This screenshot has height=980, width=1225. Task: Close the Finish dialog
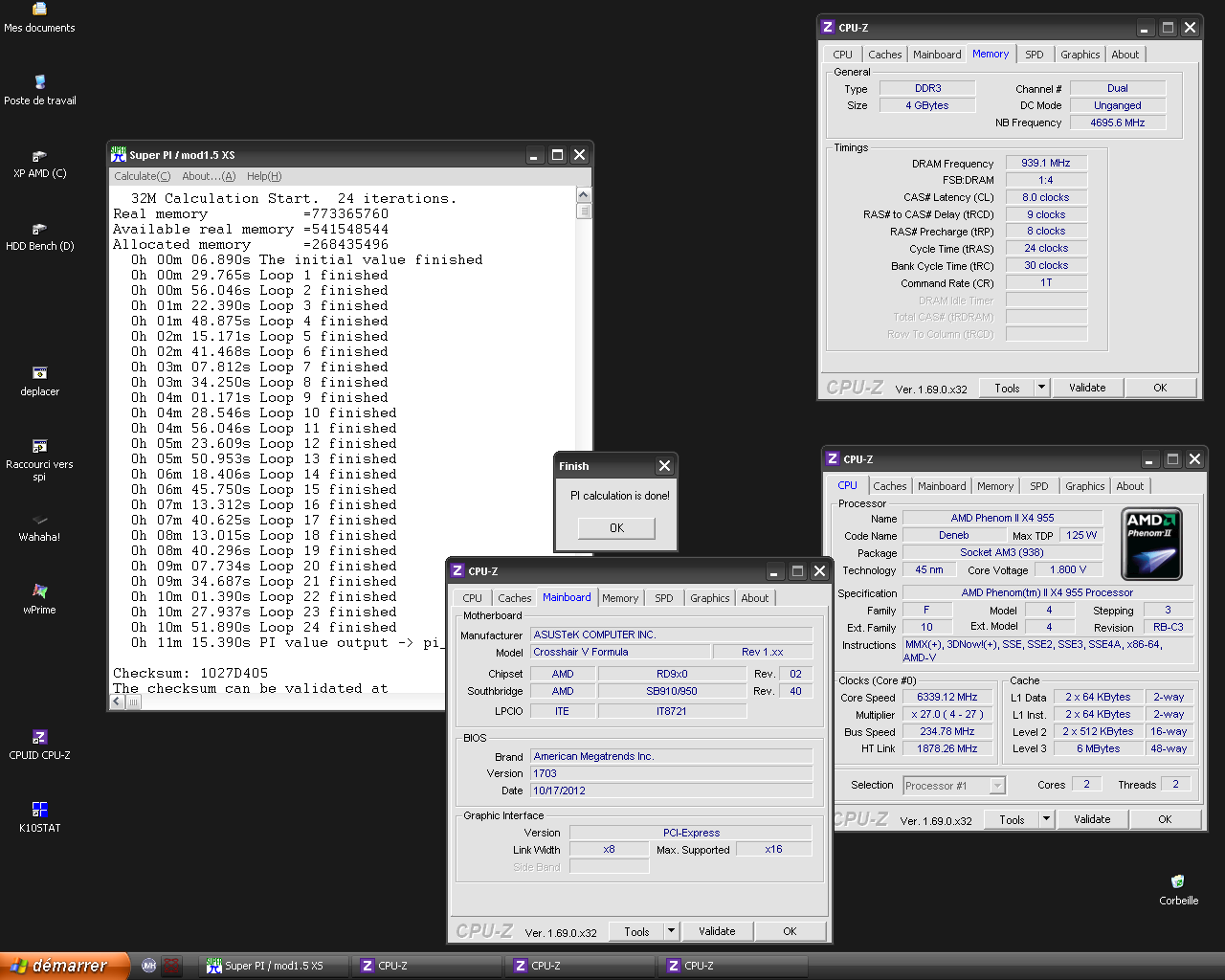coord(664,466)
